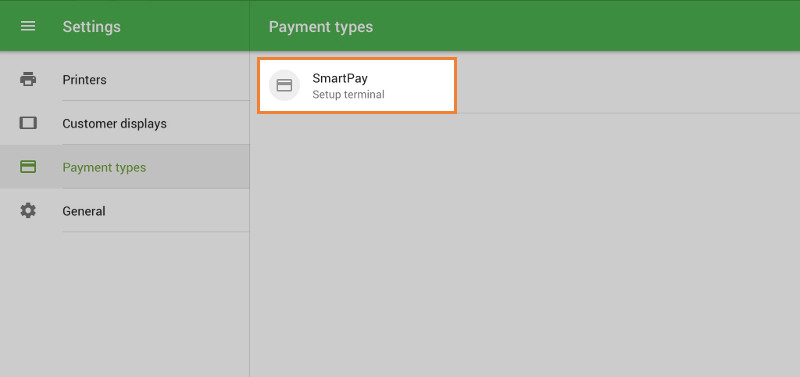Open the General settings section
This screenshot has width=800, height=377.
[124, 211]
